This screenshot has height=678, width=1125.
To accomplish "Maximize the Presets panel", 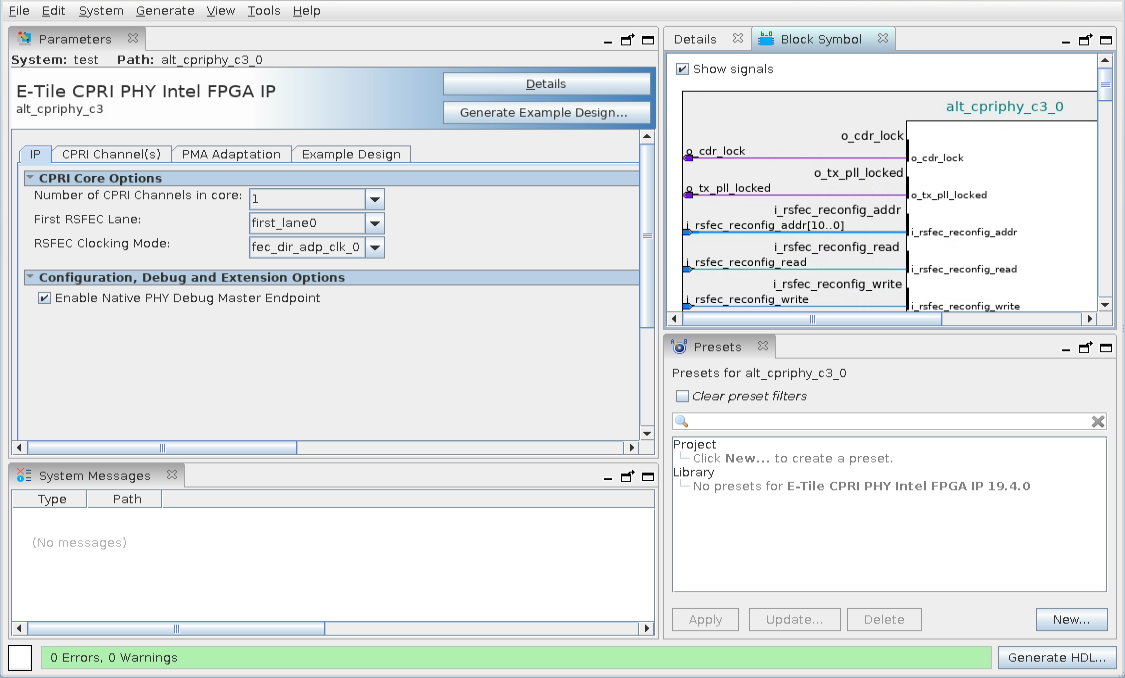I will point(1106,348).
